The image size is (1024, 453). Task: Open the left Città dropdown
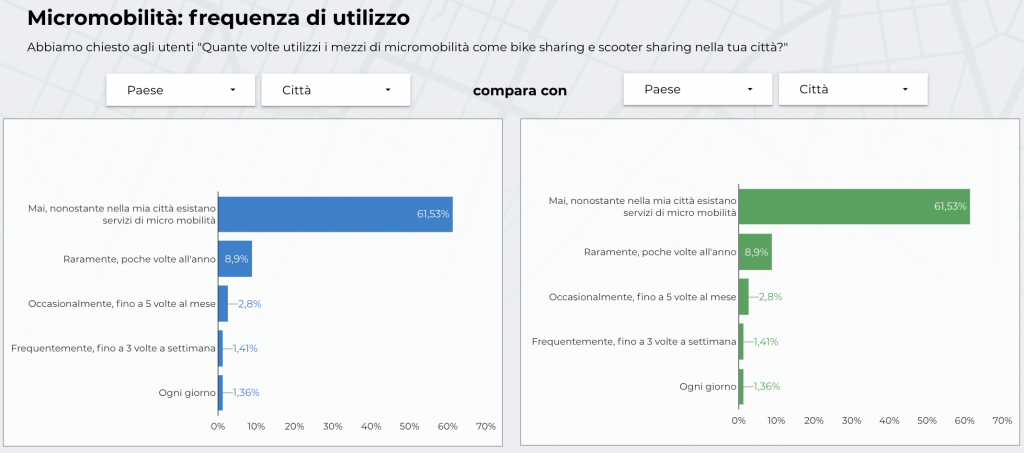(x=335, y=90)
